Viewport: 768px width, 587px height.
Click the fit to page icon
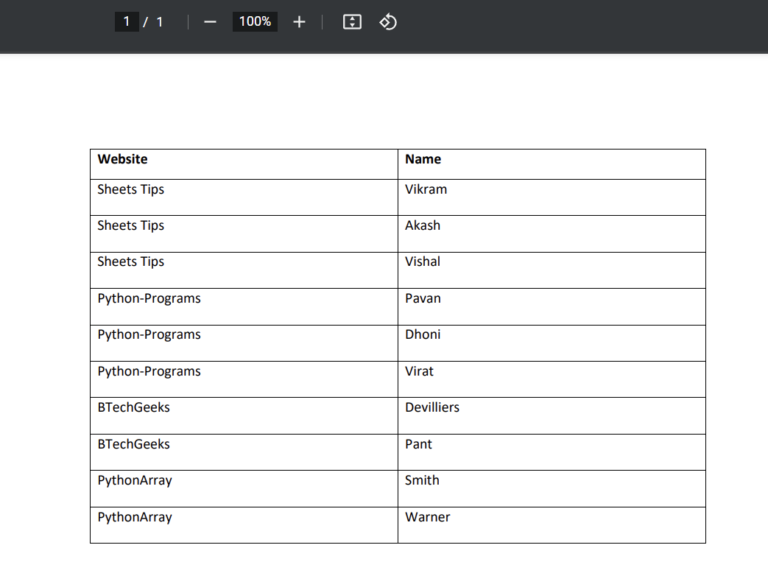[x=352, y=22]
